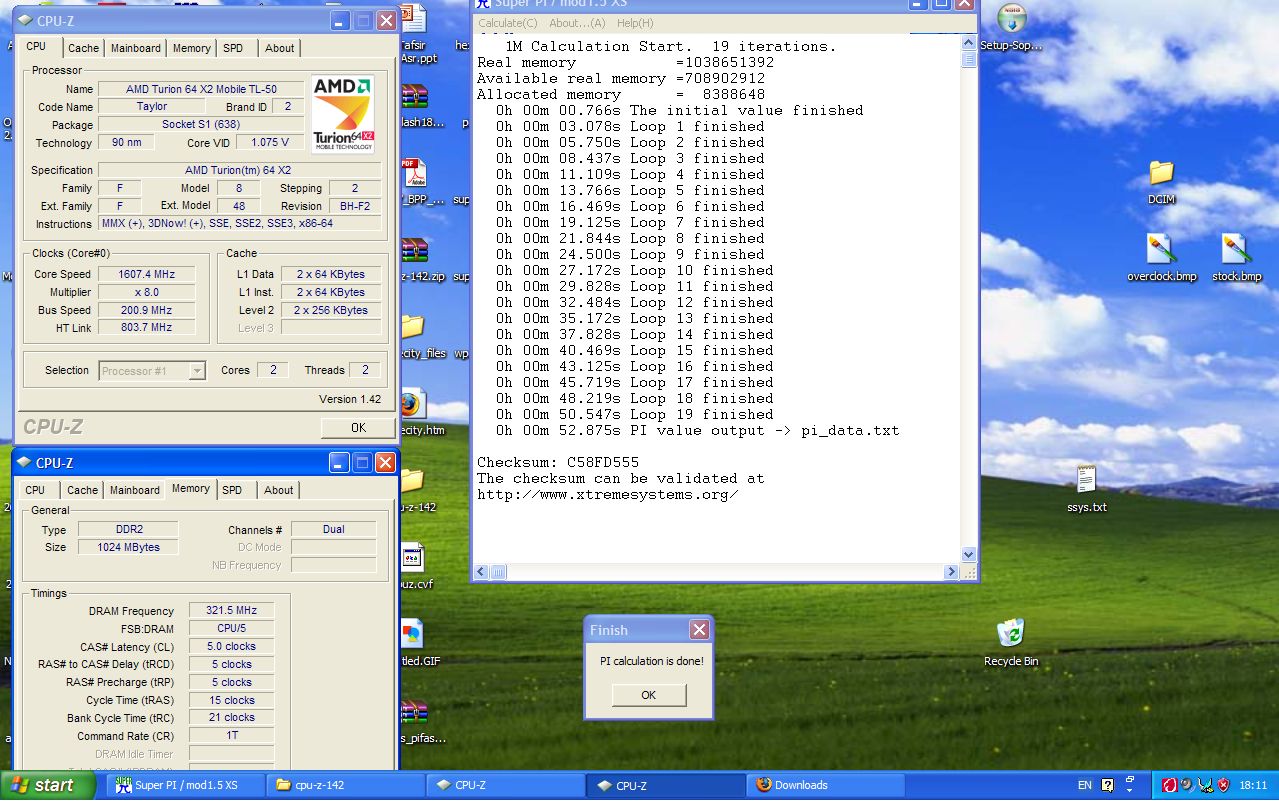Switch to Mainboard tab in upper CPU-Z
1279x801 pixels.
tap(135, 48)
